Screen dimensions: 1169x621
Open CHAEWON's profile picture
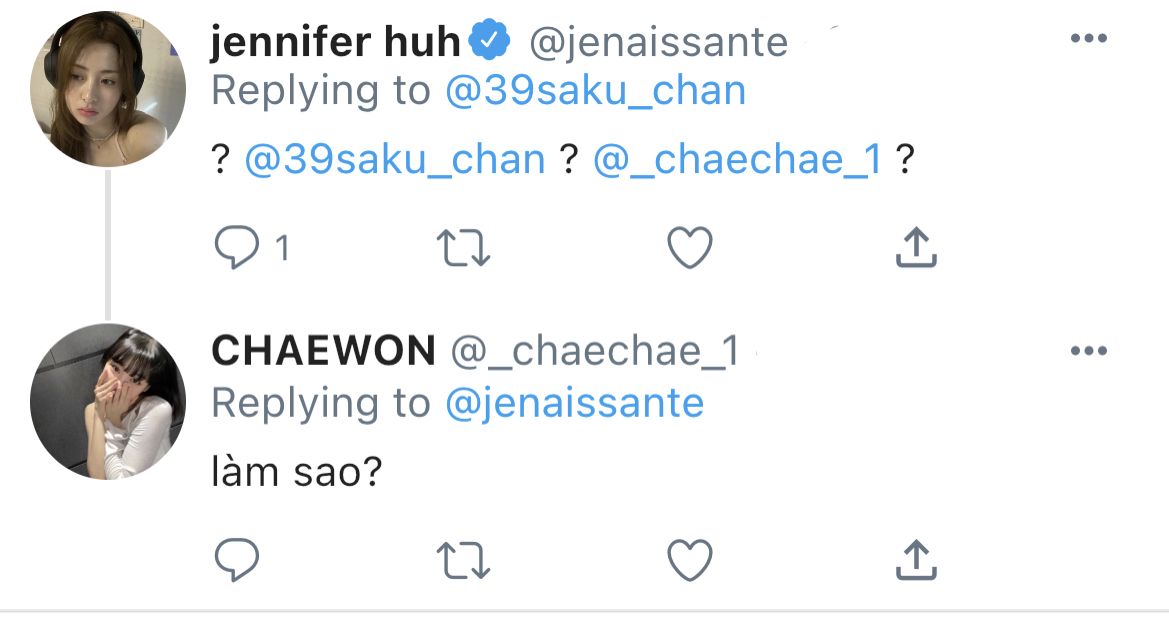(x=108, y=401)
